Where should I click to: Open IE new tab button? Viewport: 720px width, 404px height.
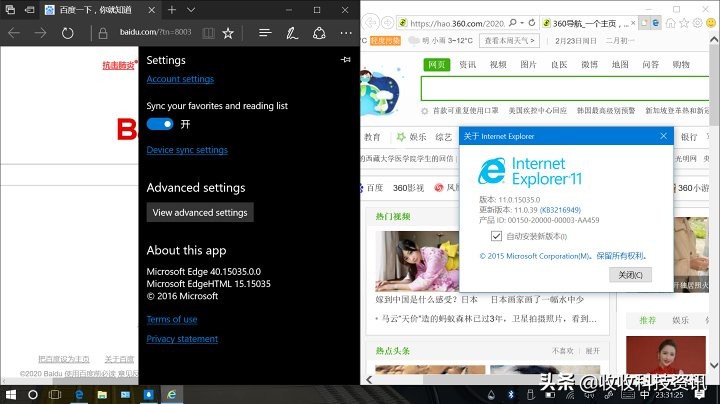click(645, 23)
